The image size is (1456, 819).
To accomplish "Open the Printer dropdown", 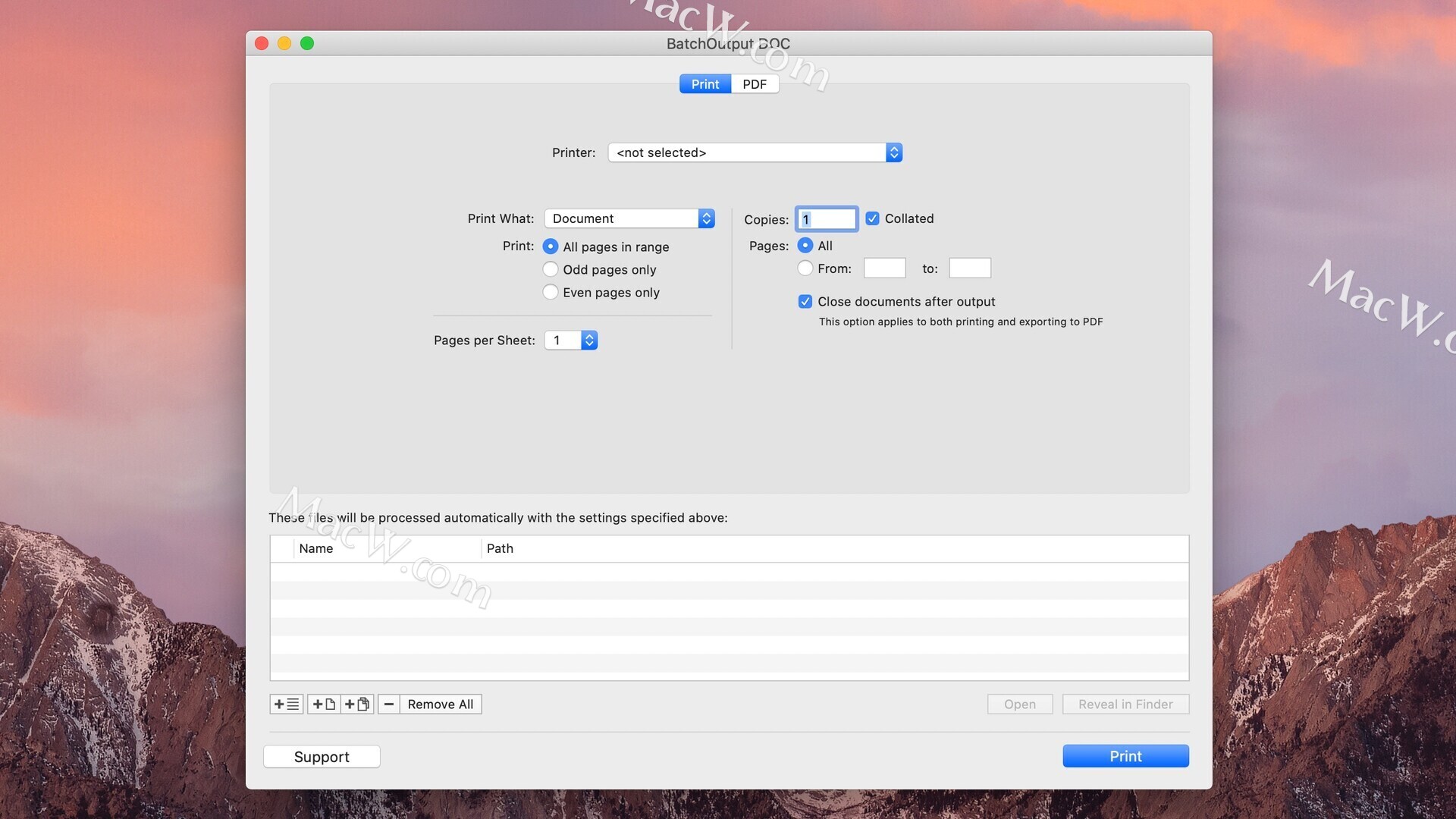I will [755, 152].
